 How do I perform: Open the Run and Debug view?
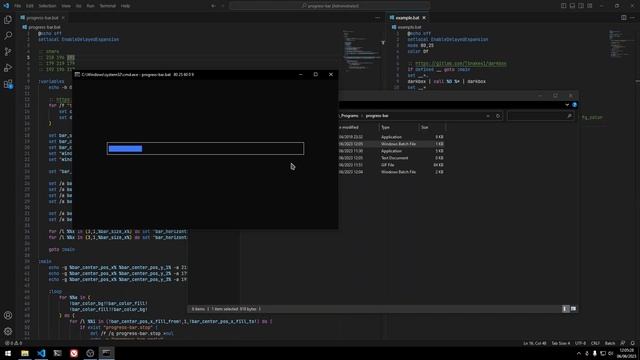[8, 68]
